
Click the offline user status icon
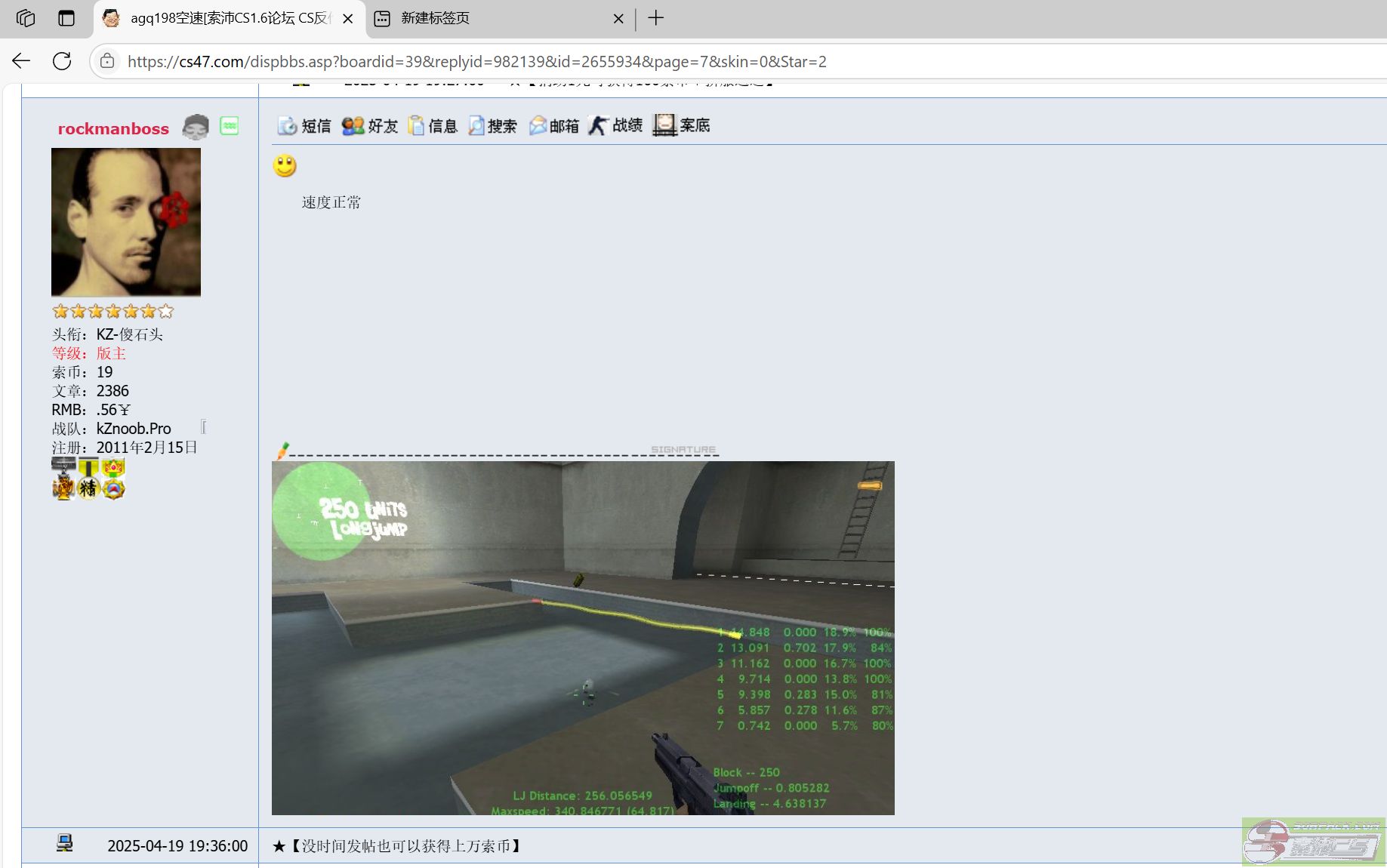coord(196,128)
